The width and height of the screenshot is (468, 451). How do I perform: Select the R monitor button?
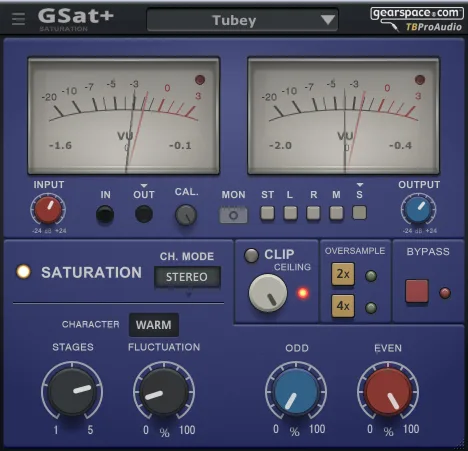[x=313, y=213]
